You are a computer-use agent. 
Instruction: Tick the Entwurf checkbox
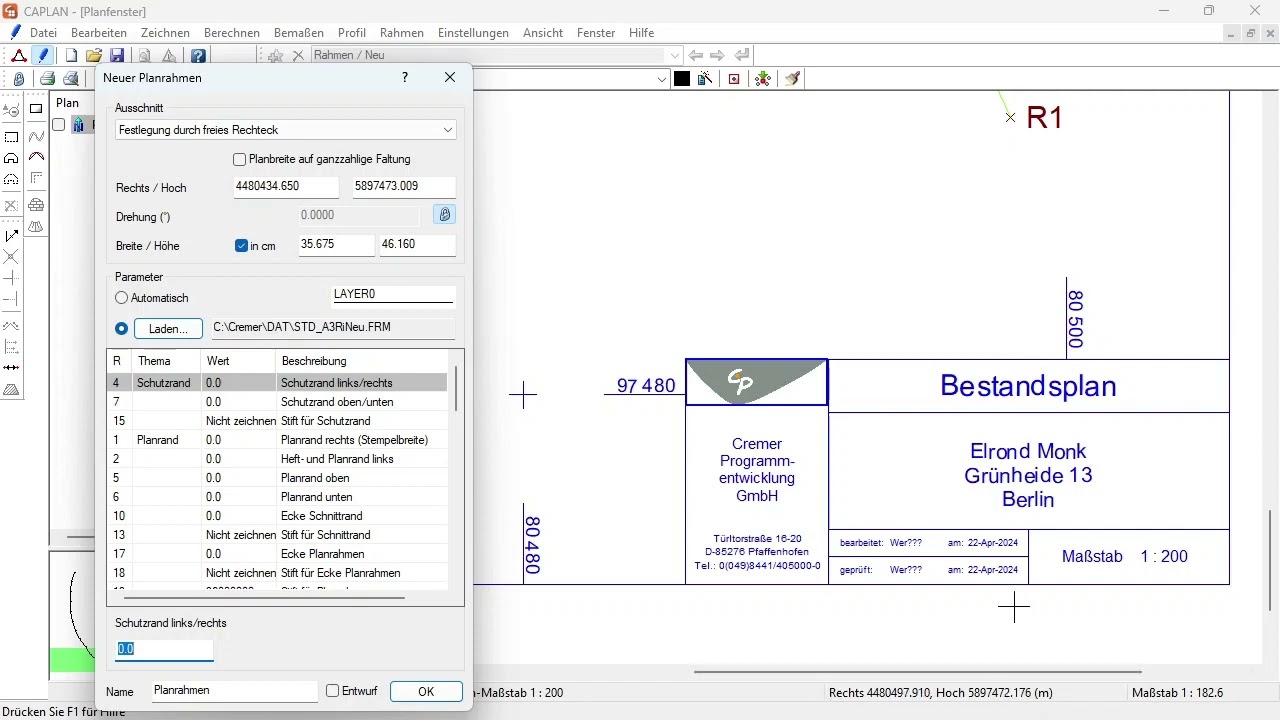(x=333, y=691)
